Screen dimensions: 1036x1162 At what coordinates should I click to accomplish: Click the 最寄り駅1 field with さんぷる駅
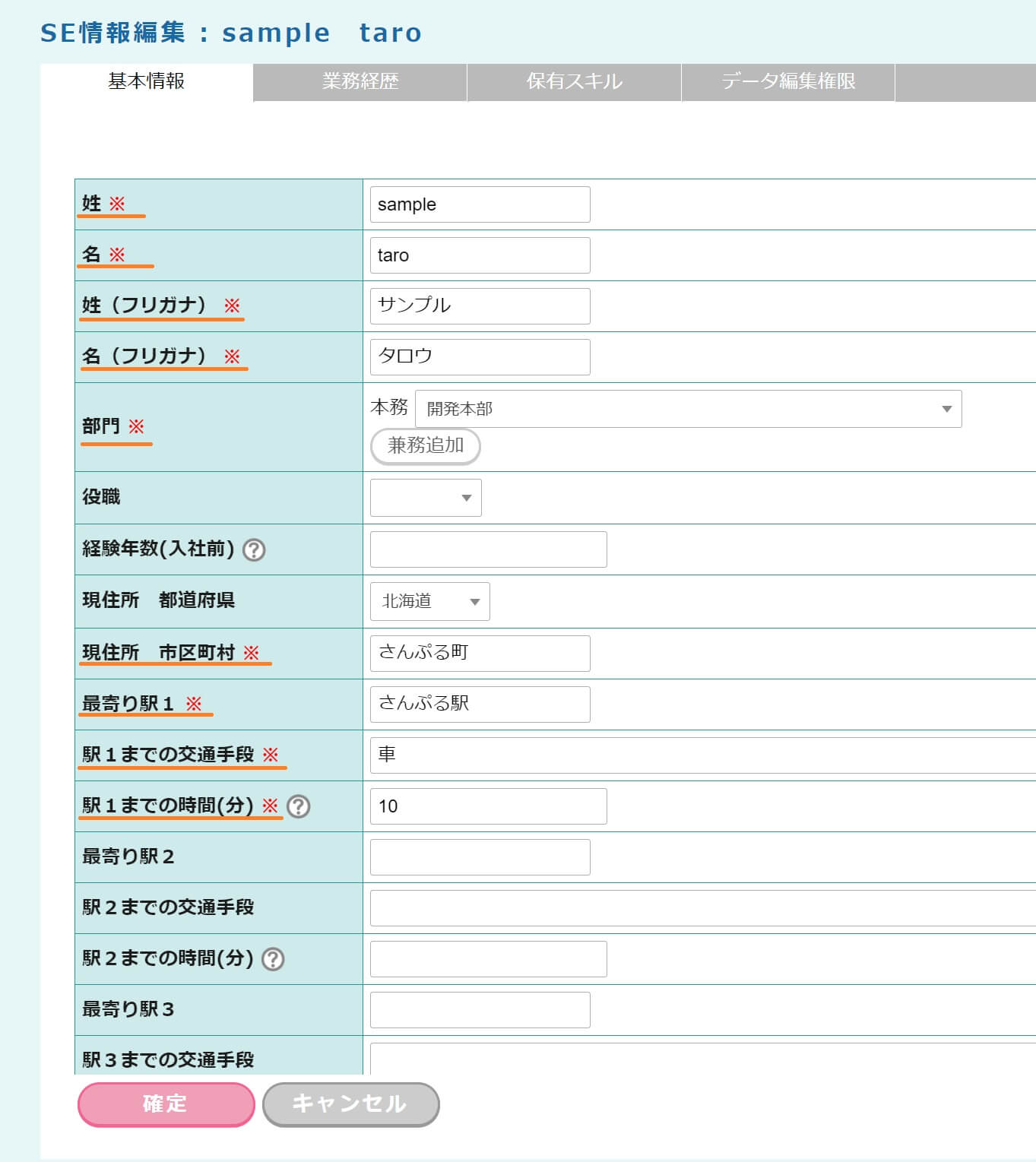pyautogui.click(x=480, y=704)
